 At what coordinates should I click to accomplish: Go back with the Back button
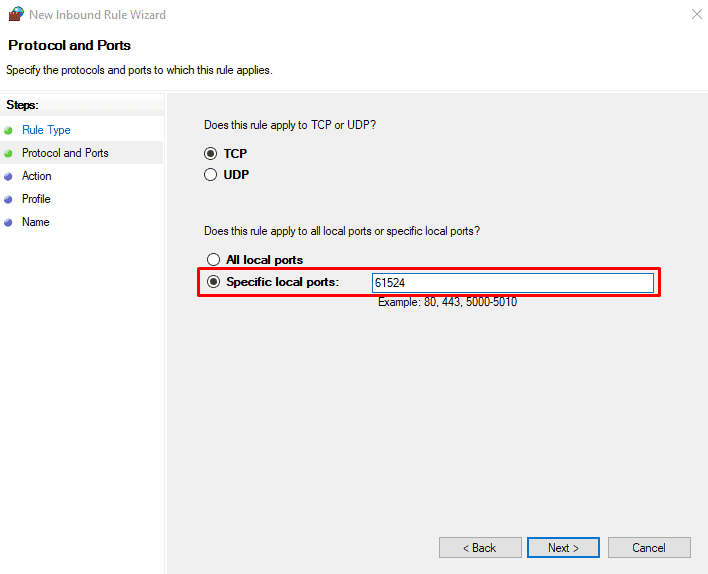pos(480,548)
